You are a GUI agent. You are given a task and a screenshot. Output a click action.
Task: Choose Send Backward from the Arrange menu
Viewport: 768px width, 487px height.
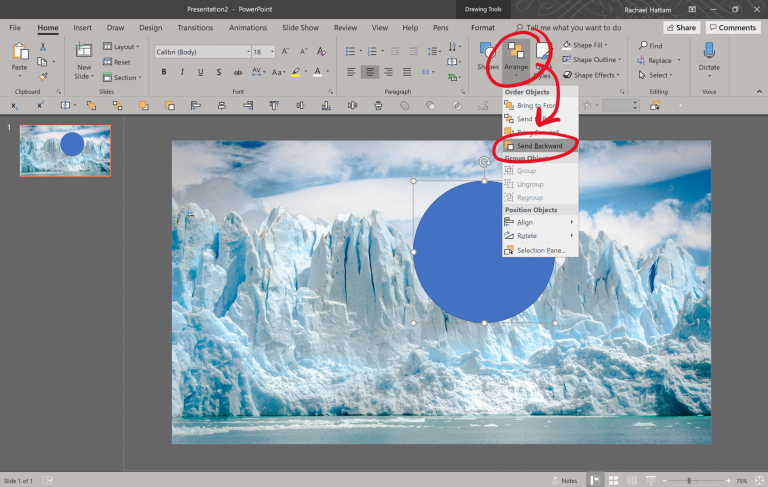[539, 146]
